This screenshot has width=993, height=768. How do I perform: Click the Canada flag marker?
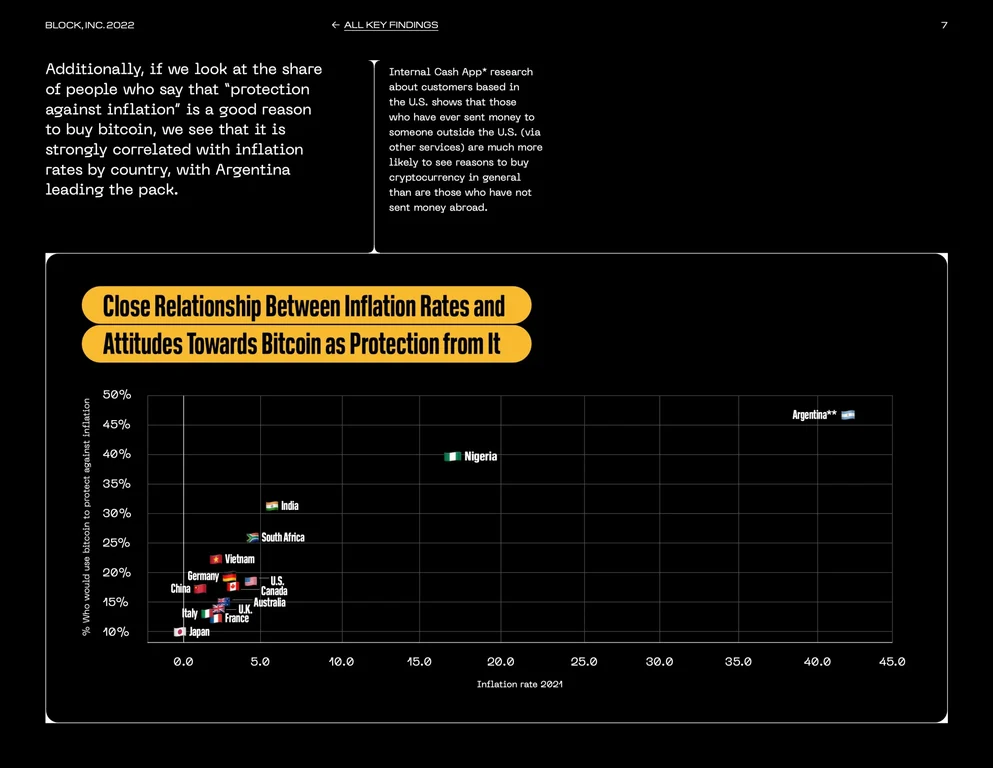tap(233, 586)
